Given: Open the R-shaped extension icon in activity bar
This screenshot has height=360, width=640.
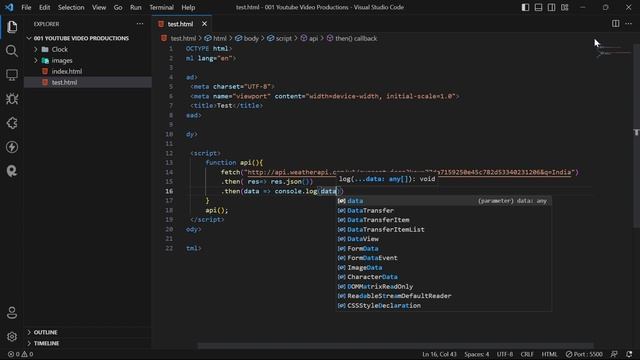Looking at the screenshot, I should coord(12,171).
